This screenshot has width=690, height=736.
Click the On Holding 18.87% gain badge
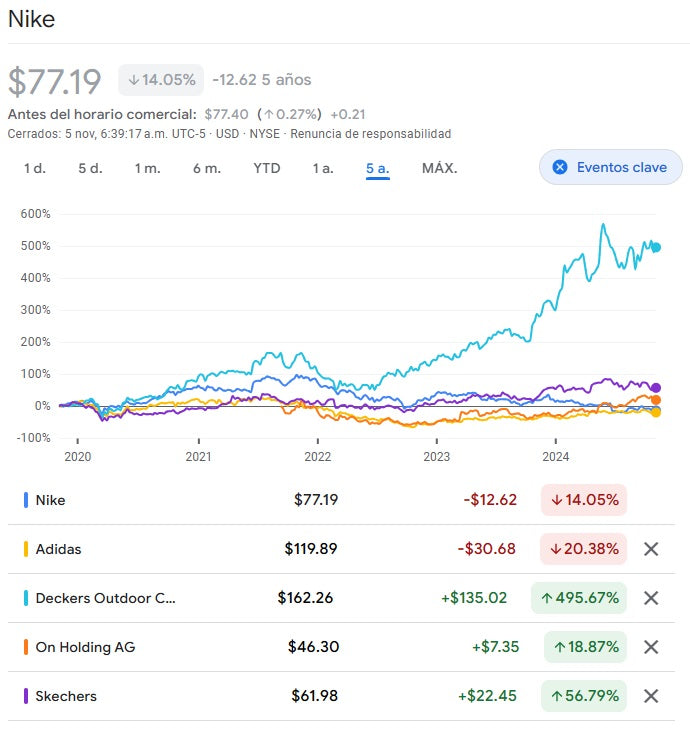click(x=585, y=647)
